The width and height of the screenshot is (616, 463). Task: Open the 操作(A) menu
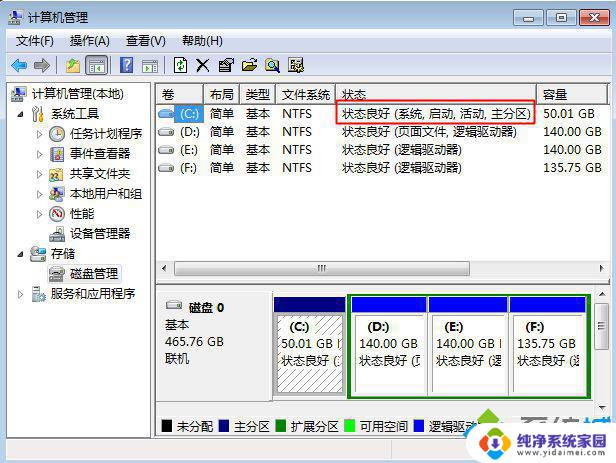click(x=90, y=41)
